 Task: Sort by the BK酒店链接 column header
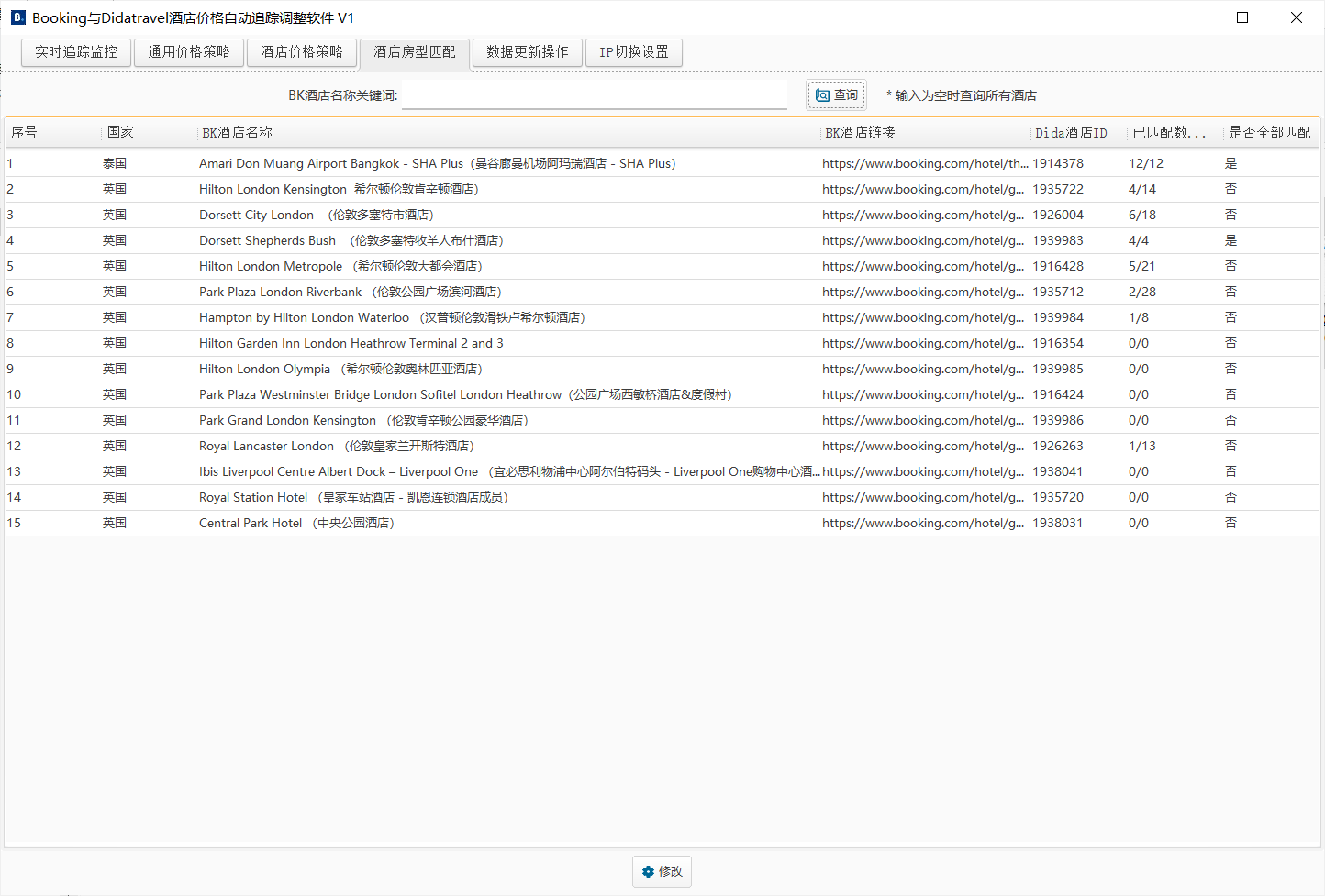coord(925,133)
